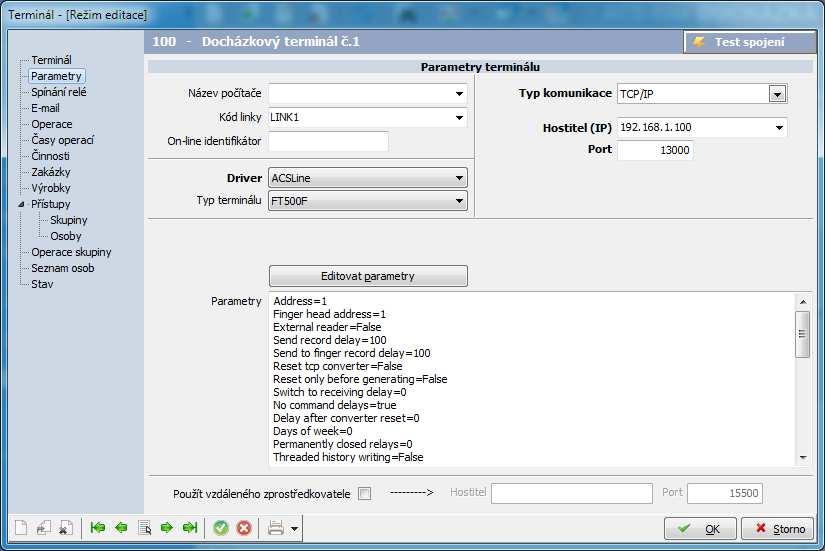
Task: Click Finger head address=1 line
Action: click(x=329, y=314)
